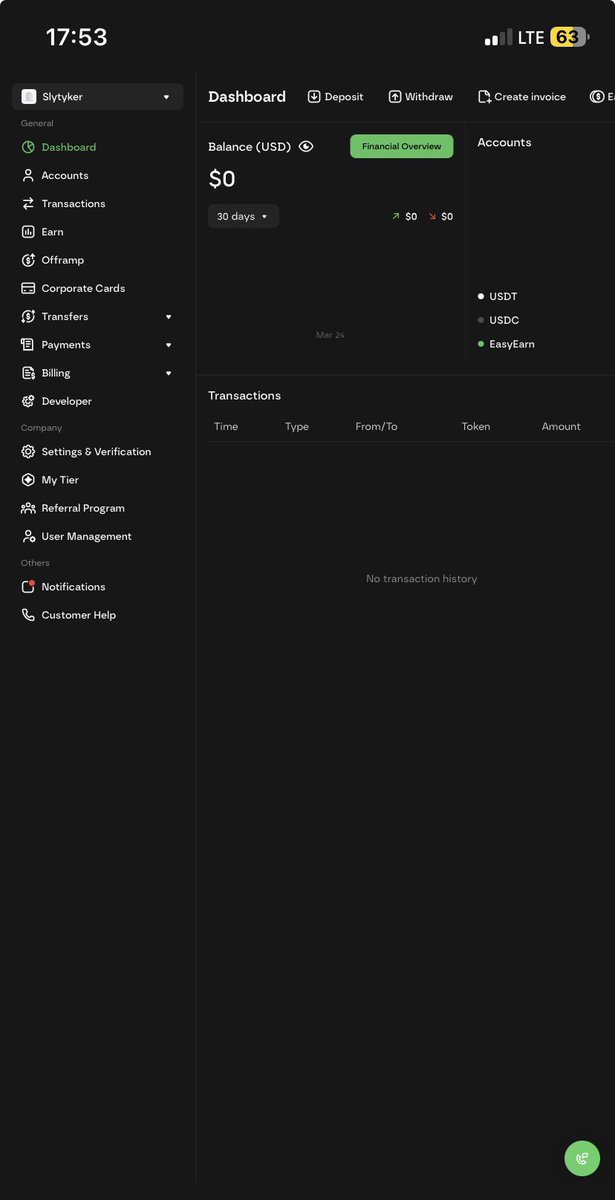615x1200 pixels.
Task: Click the Offramp dollar icon
Action: coord(28,260)
